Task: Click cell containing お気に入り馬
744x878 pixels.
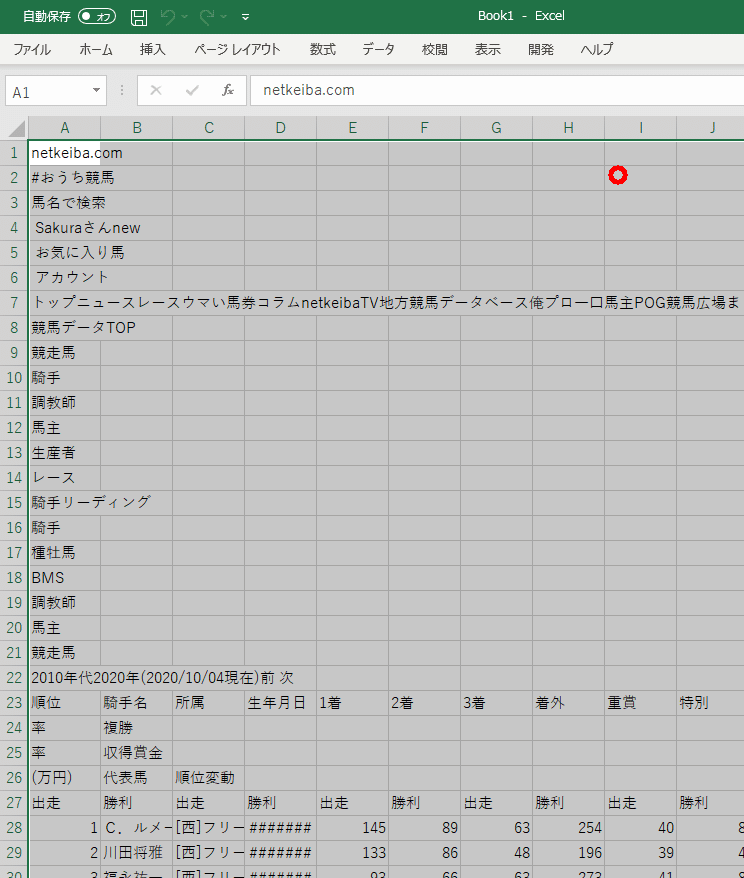Action: pos(65,253)
